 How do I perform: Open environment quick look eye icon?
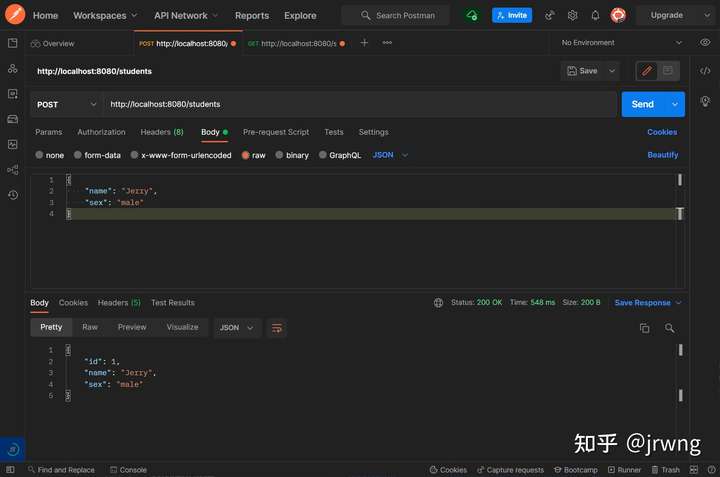(x=705, y=43)
